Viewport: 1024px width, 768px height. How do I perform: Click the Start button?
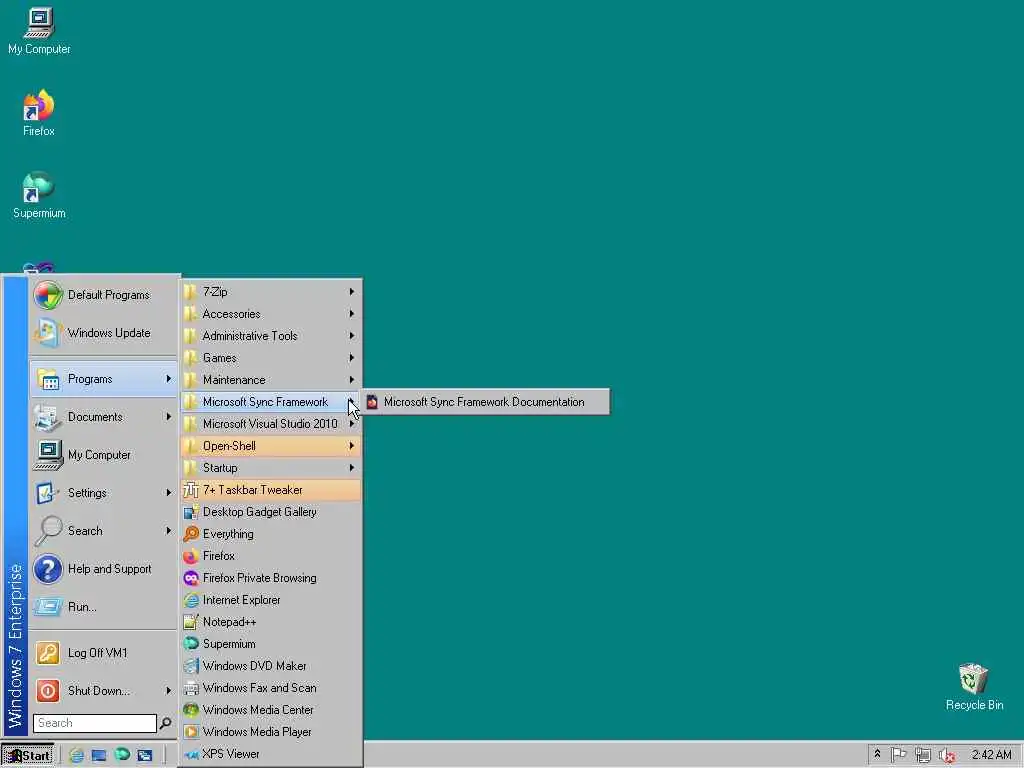point(27,756)
